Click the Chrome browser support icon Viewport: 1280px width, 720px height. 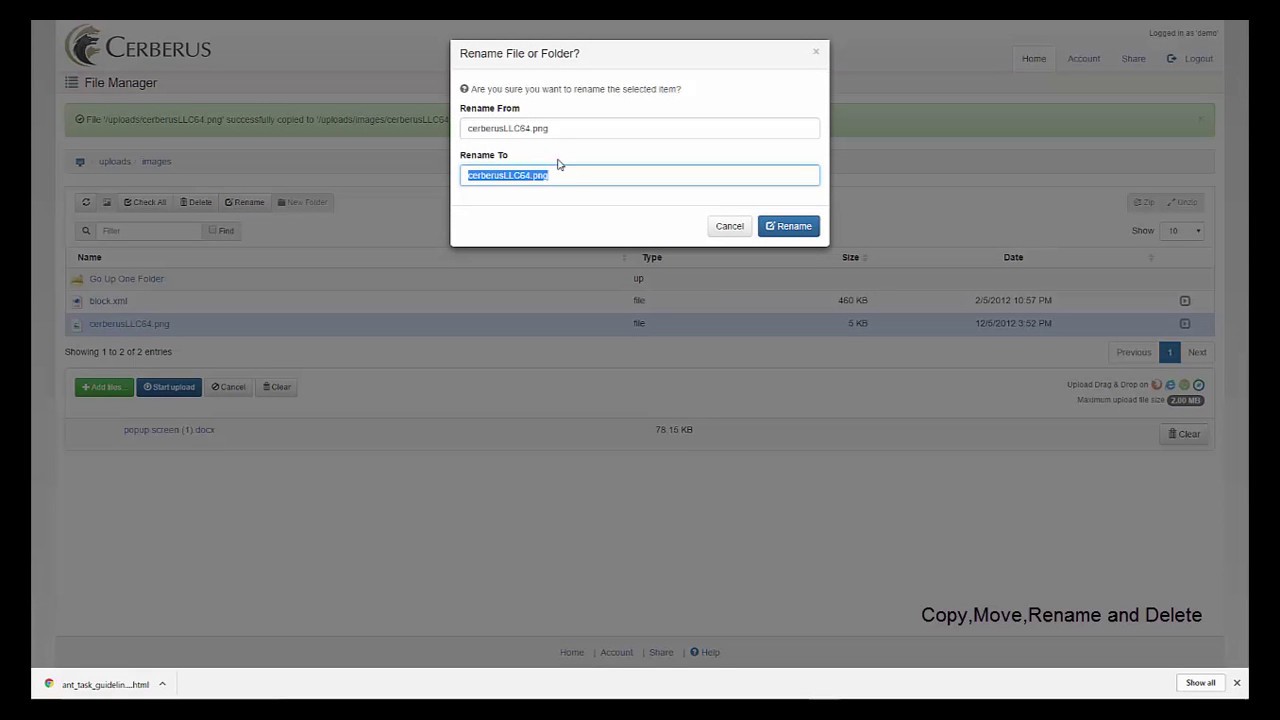click(1185, 384)
